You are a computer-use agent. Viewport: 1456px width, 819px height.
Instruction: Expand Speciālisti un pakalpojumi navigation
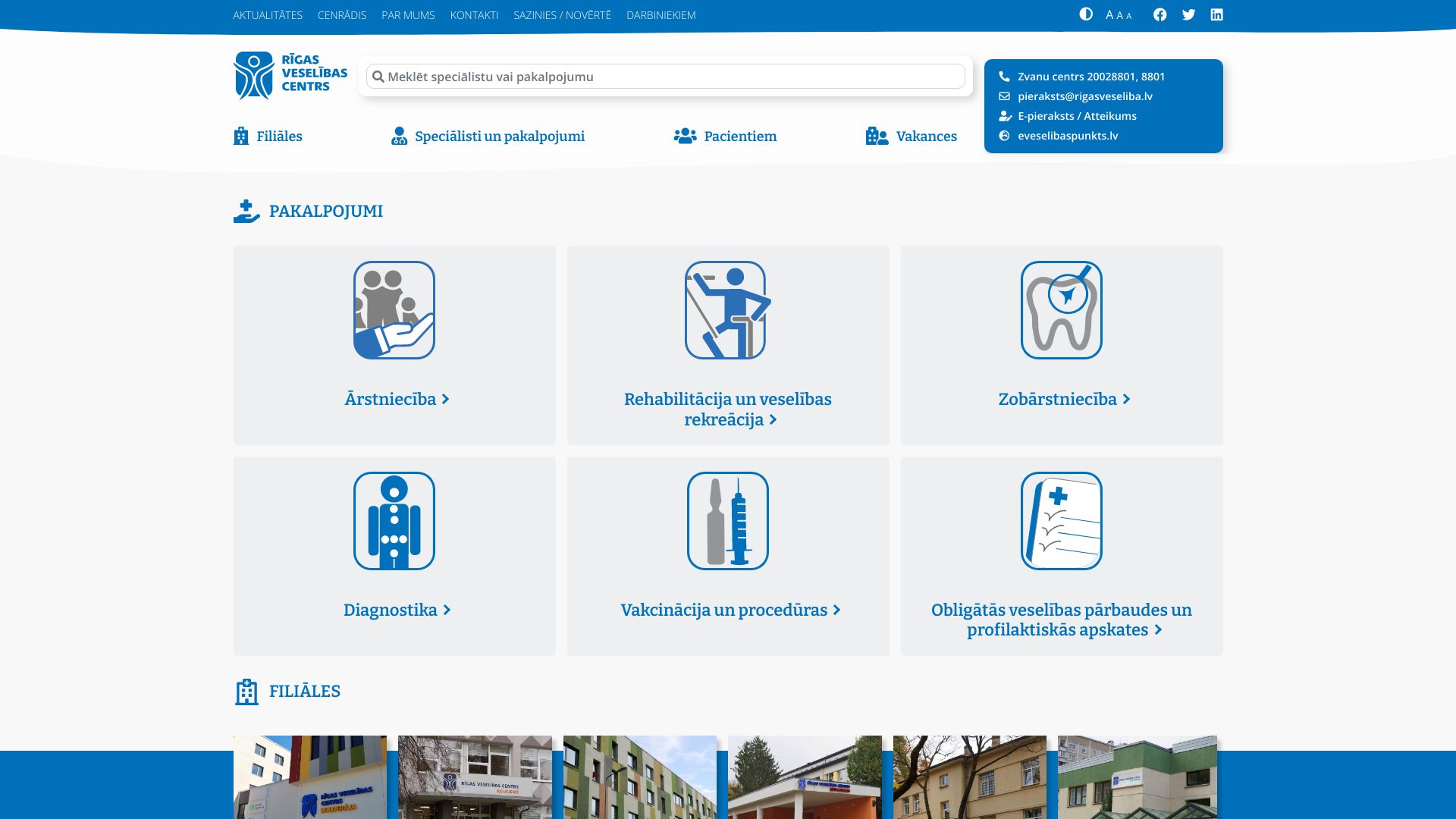coord(488,136)
